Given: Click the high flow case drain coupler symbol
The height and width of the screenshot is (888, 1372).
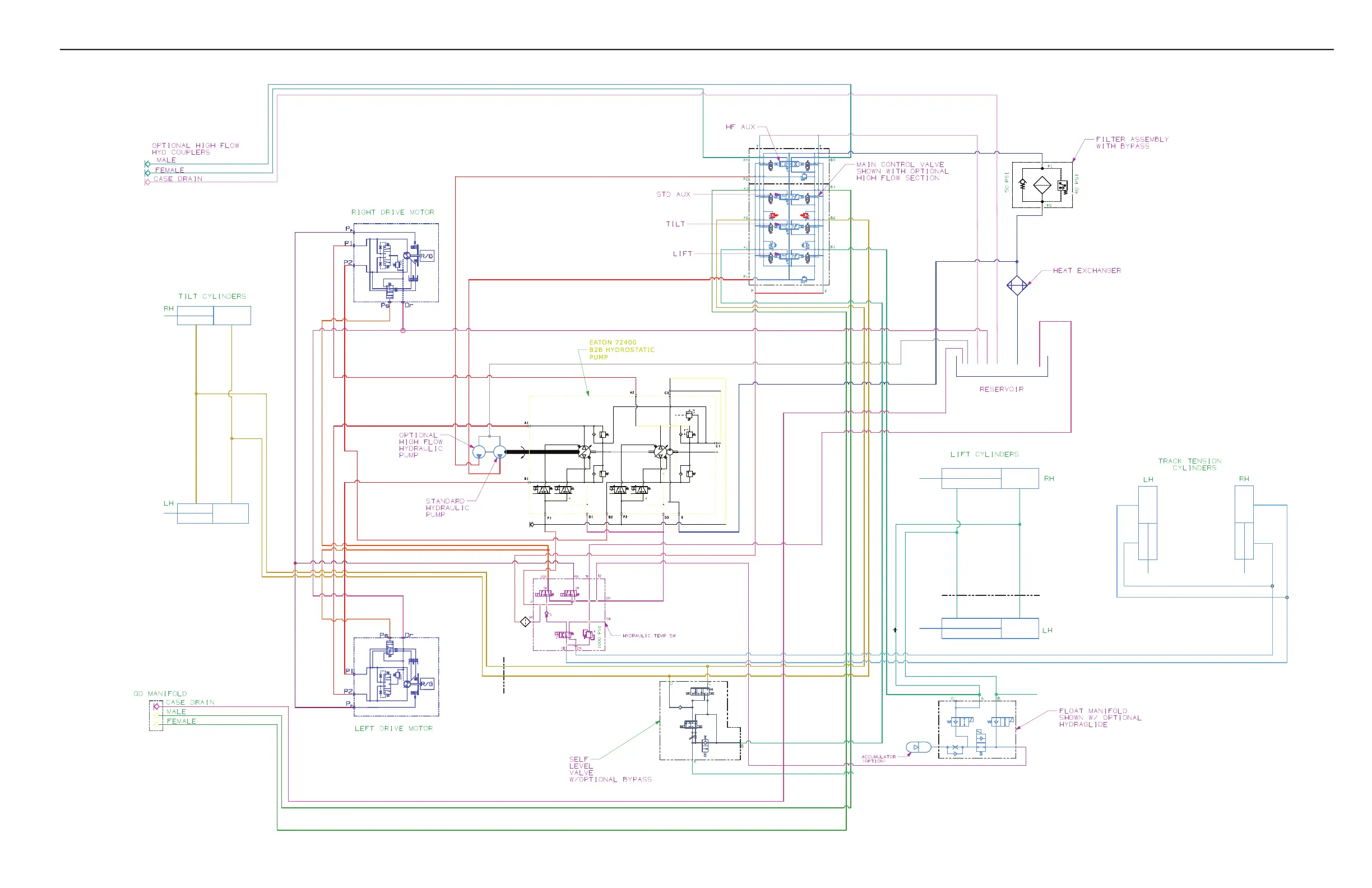Looking at the screenshot, I should click(147, 182).
